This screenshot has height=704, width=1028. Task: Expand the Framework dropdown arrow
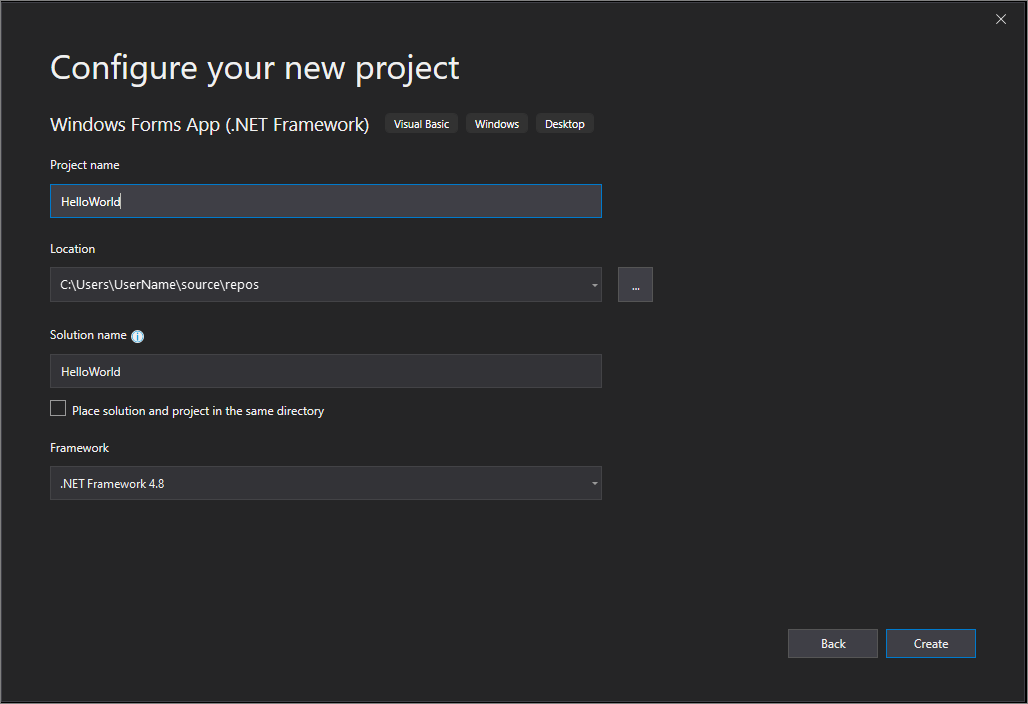pyautogui.click(x=594, y=484)
